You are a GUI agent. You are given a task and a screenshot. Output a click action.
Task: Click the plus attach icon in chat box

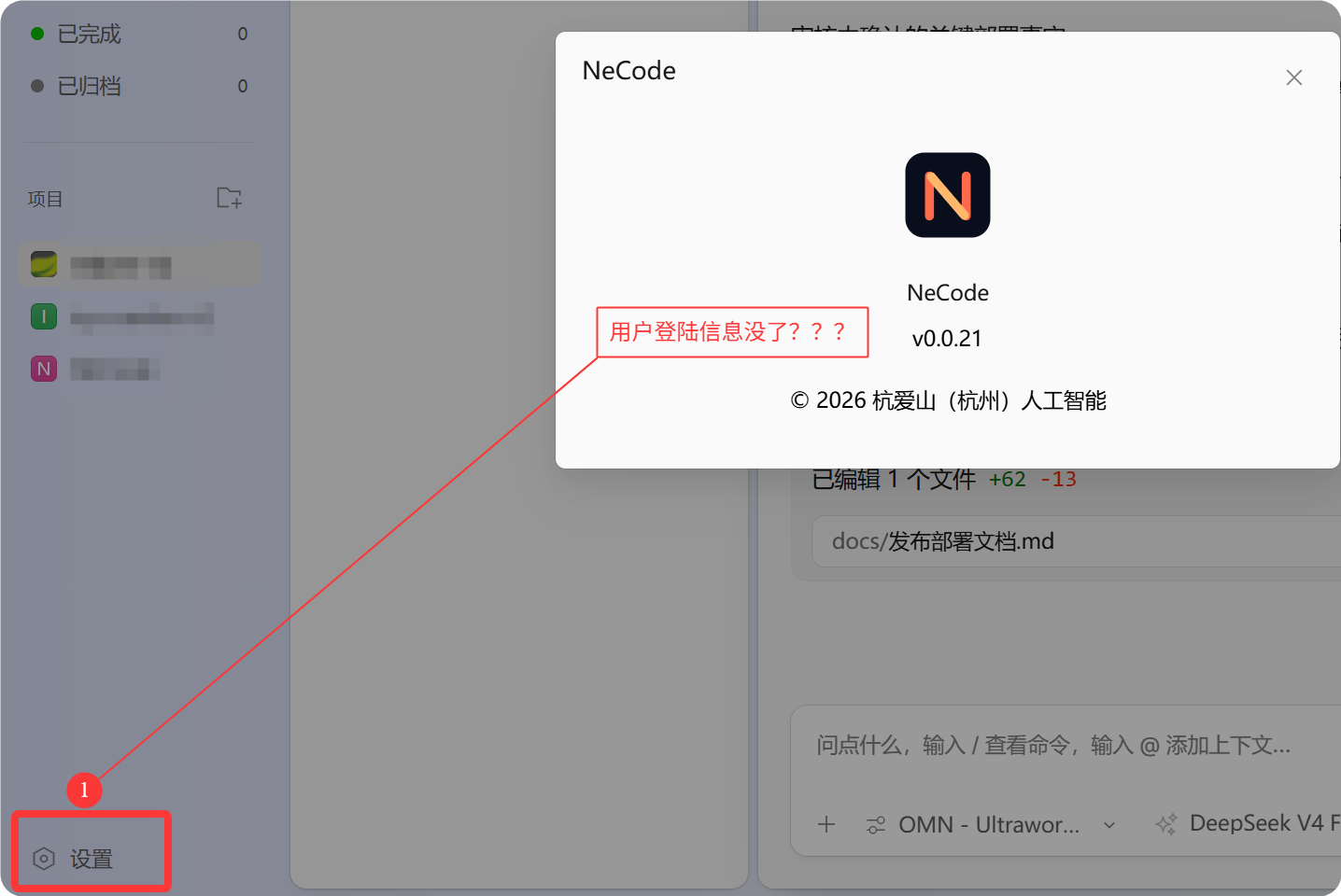click(826, 824)
